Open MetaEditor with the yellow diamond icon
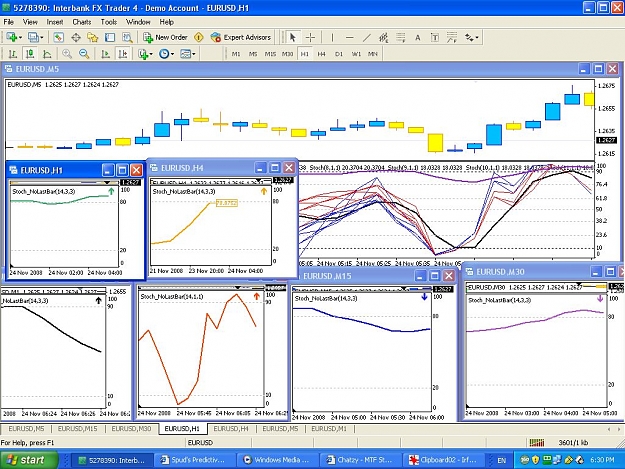 pyautogui.click(x=199, y=37)
